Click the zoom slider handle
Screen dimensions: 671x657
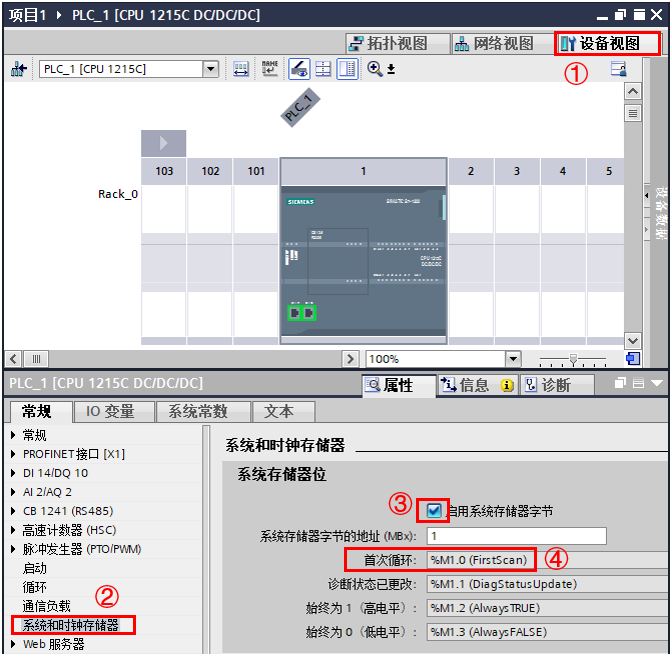pyautogui.click(x=573, y=359)
